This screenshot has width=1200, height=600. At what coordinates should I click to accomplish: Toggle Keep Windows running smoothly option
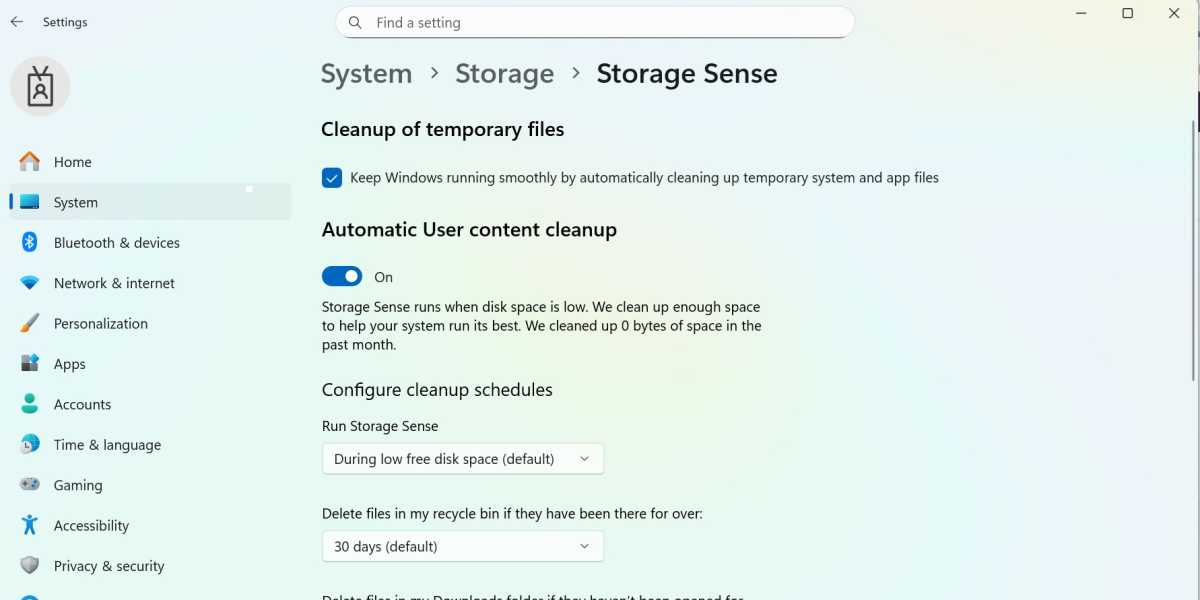[332, 177]
